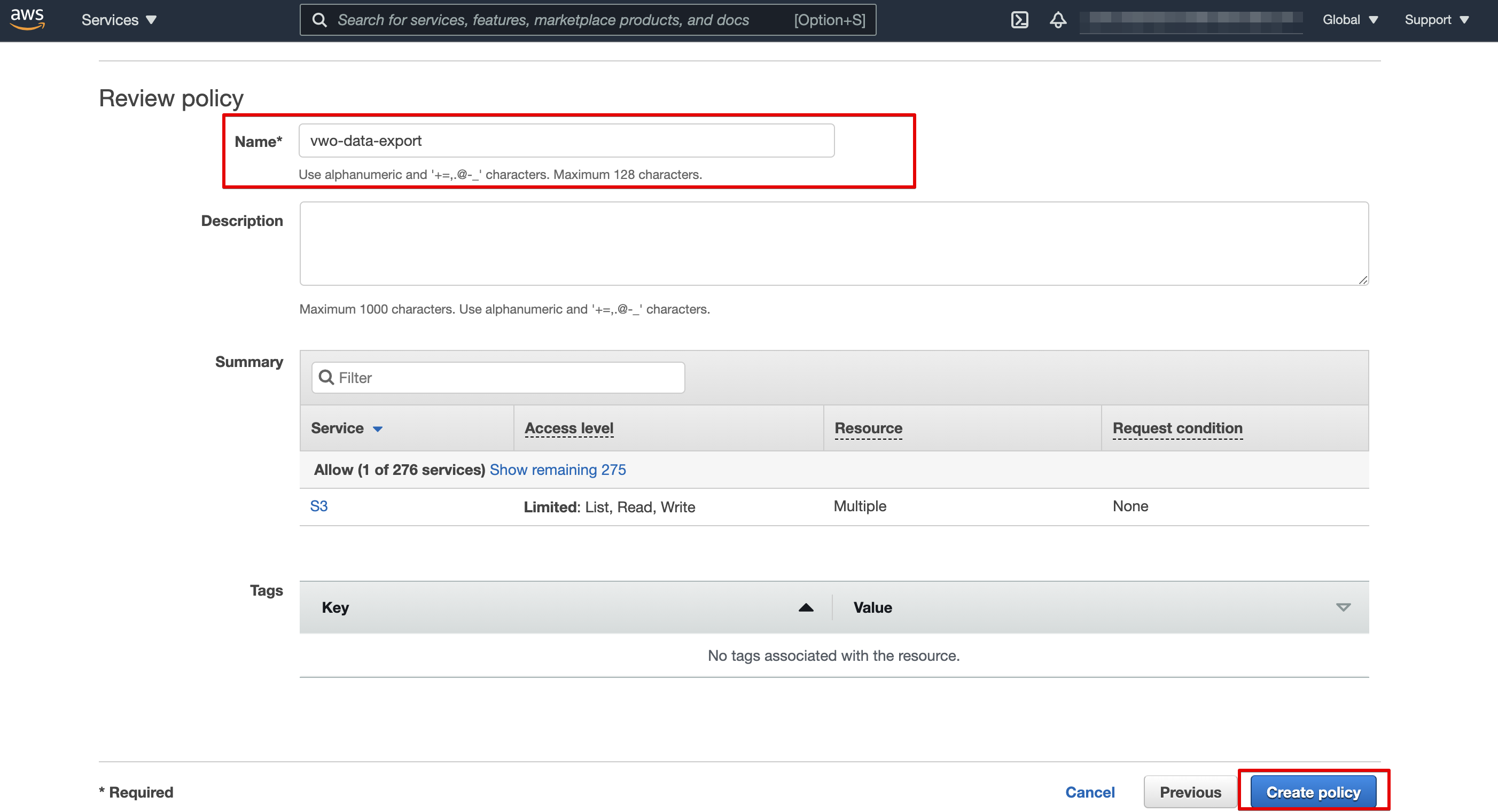The height and width of the screenshot is (812, 1498).
Task: Click the Access level column header
Action: point(569,428)
